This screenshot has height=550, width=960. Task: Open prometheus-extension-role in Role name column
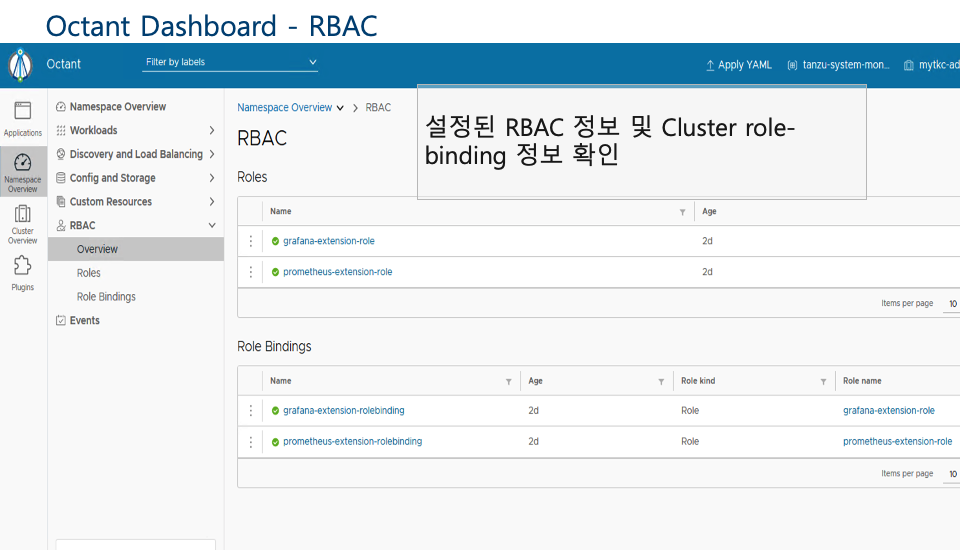click(x=898, y=442)
